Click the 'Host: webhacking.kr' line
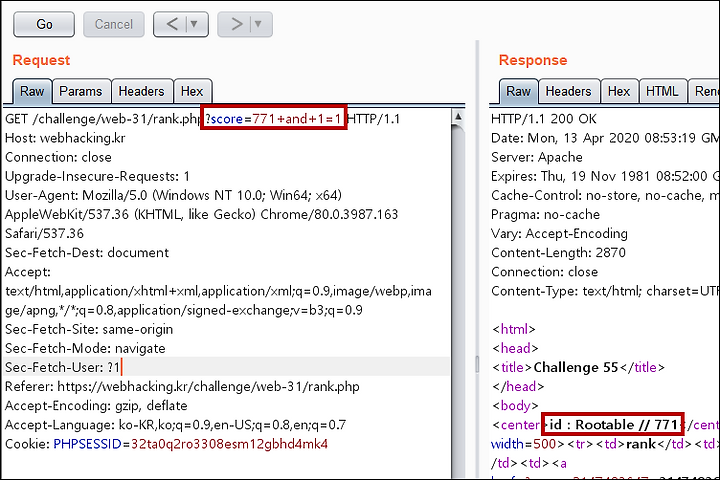 coord(65,138)
